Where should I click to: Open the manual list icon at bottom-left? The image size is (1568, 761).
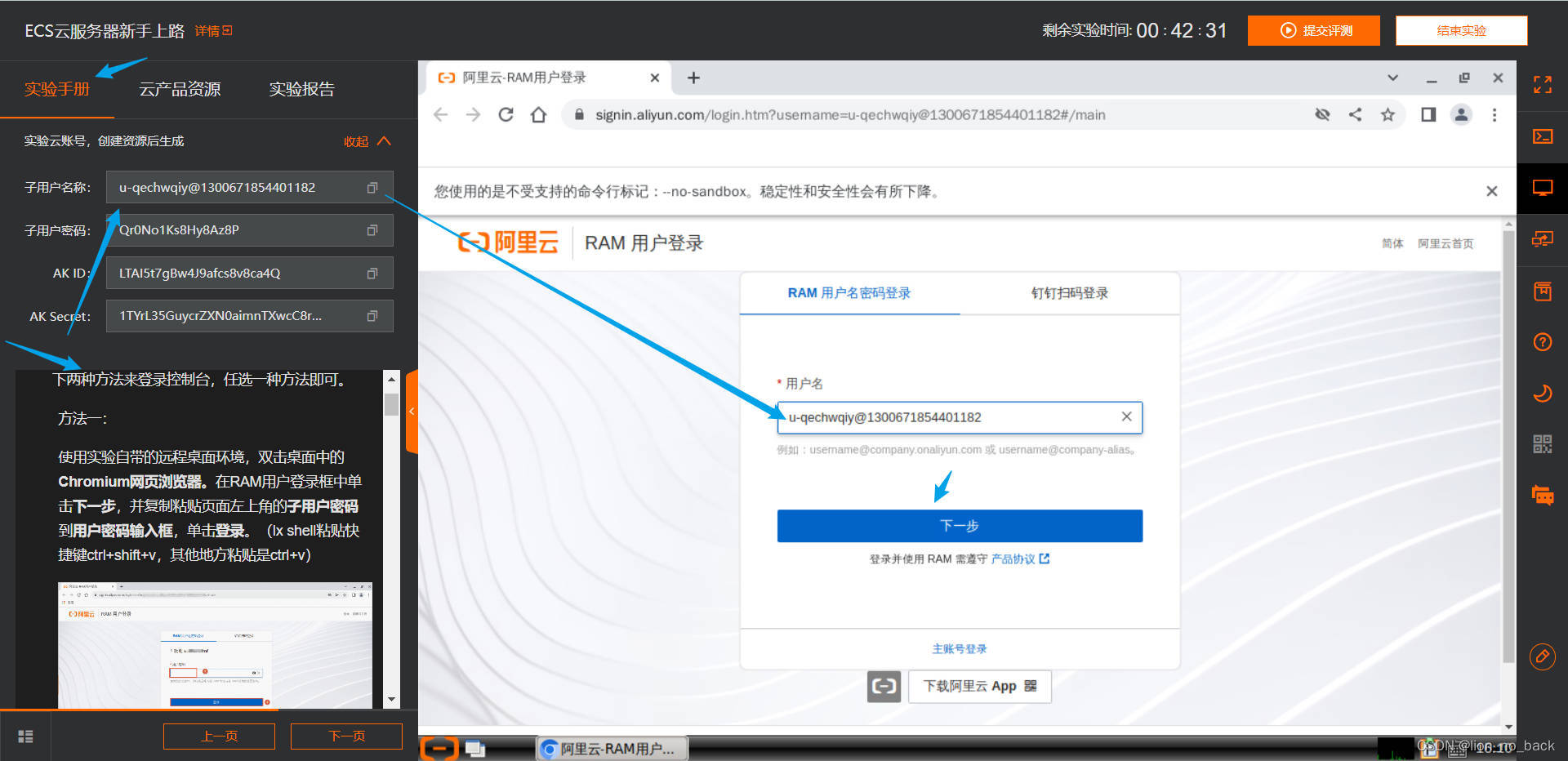pos(25,736)
